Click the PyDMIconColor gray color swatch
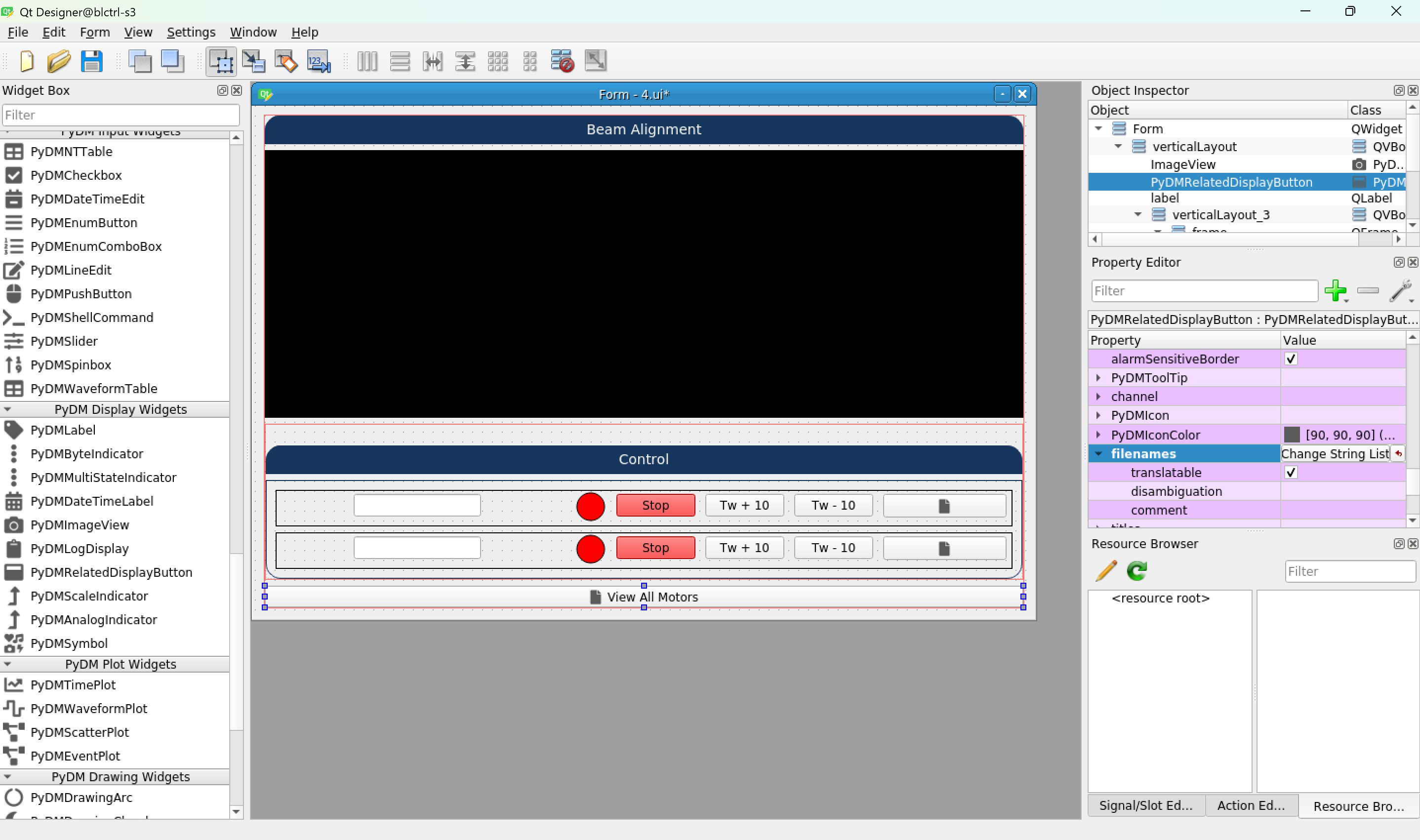 [1292, 435]
